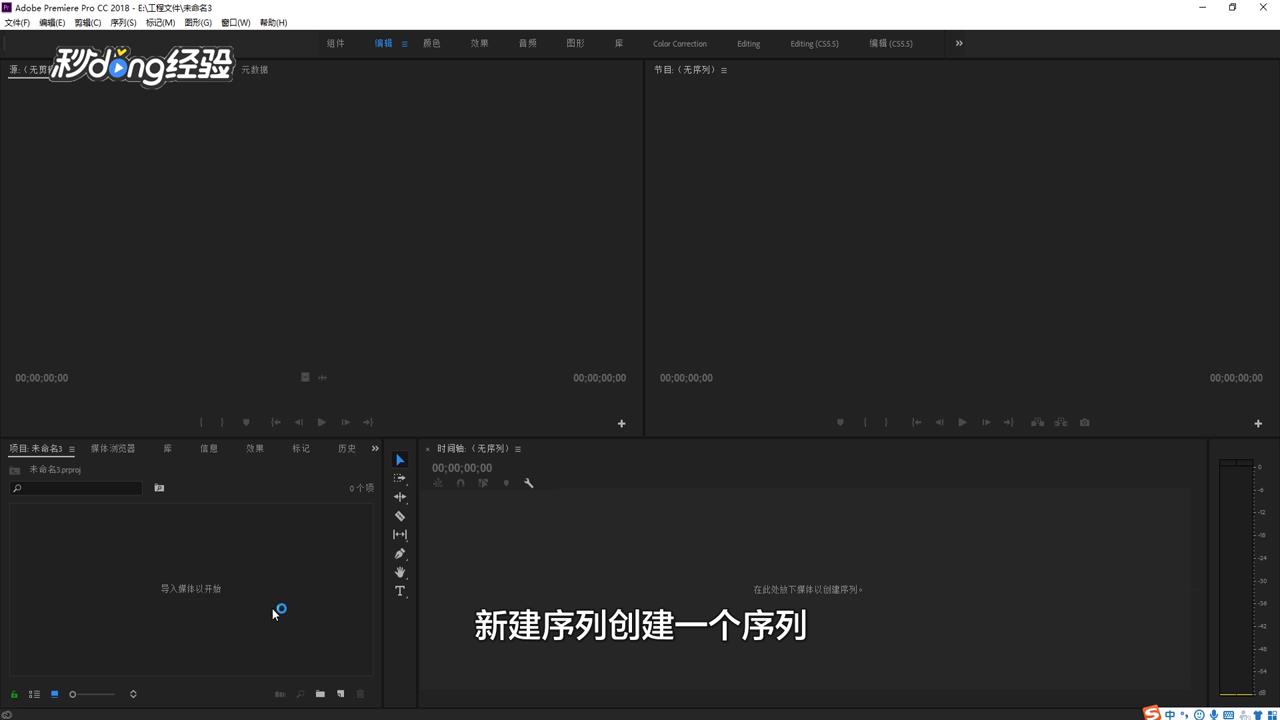This screenshot has height=720, width=1280.
Task: Select the Hand tool
Action: (400, 572)
